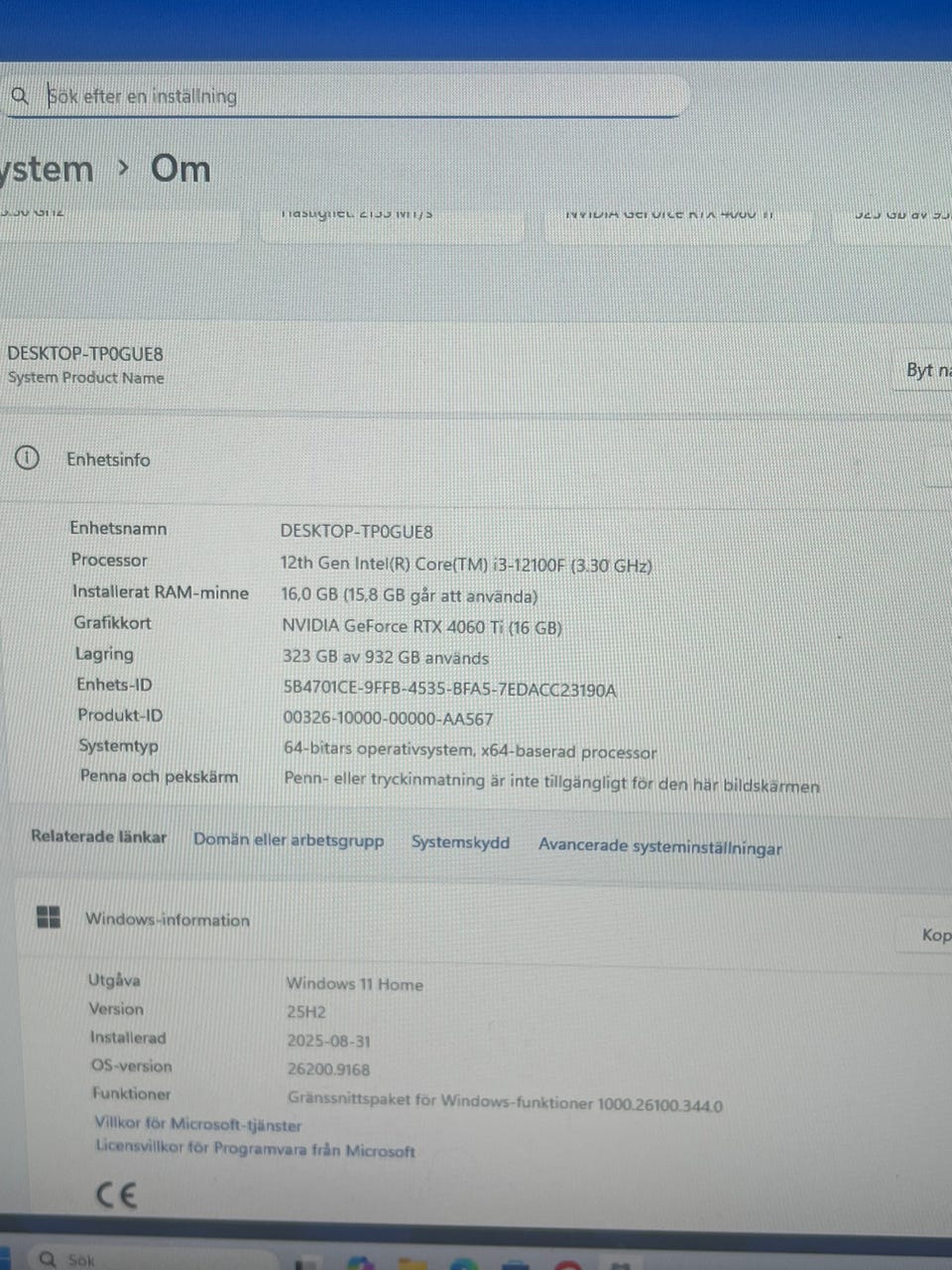
Task: Click the Produkt-ID value 00326-10000-00000-AA567
Action: tap(388, 718)
